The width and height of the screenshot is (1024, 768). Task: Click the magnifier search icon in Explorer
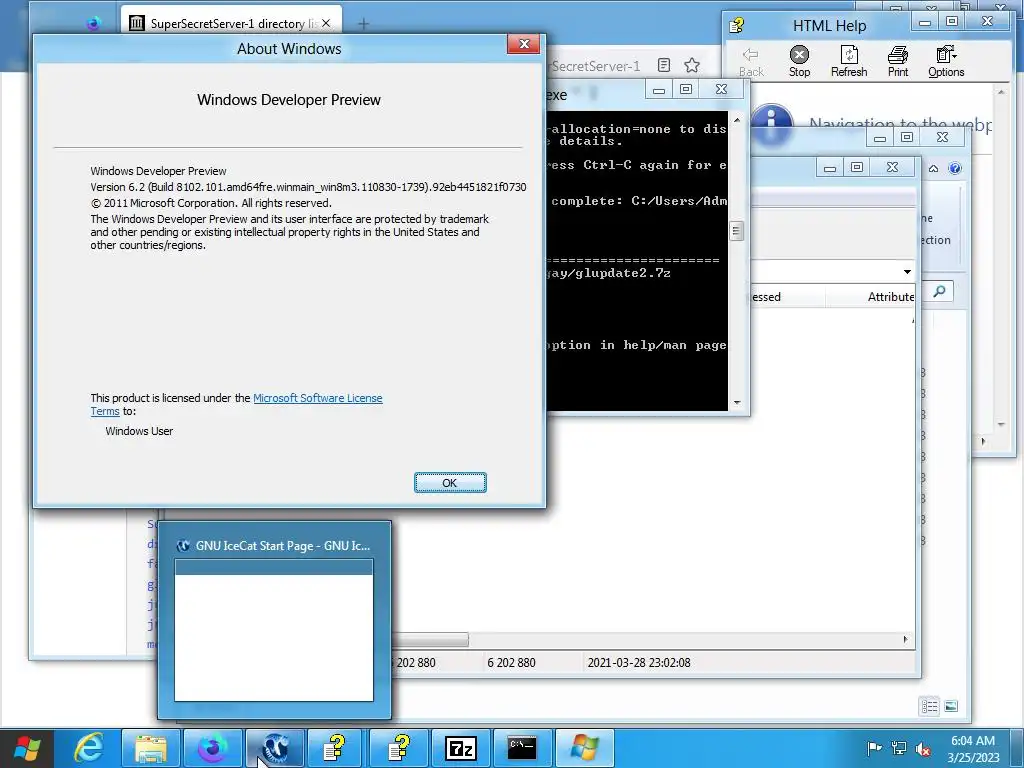click(x=939, y=291)
